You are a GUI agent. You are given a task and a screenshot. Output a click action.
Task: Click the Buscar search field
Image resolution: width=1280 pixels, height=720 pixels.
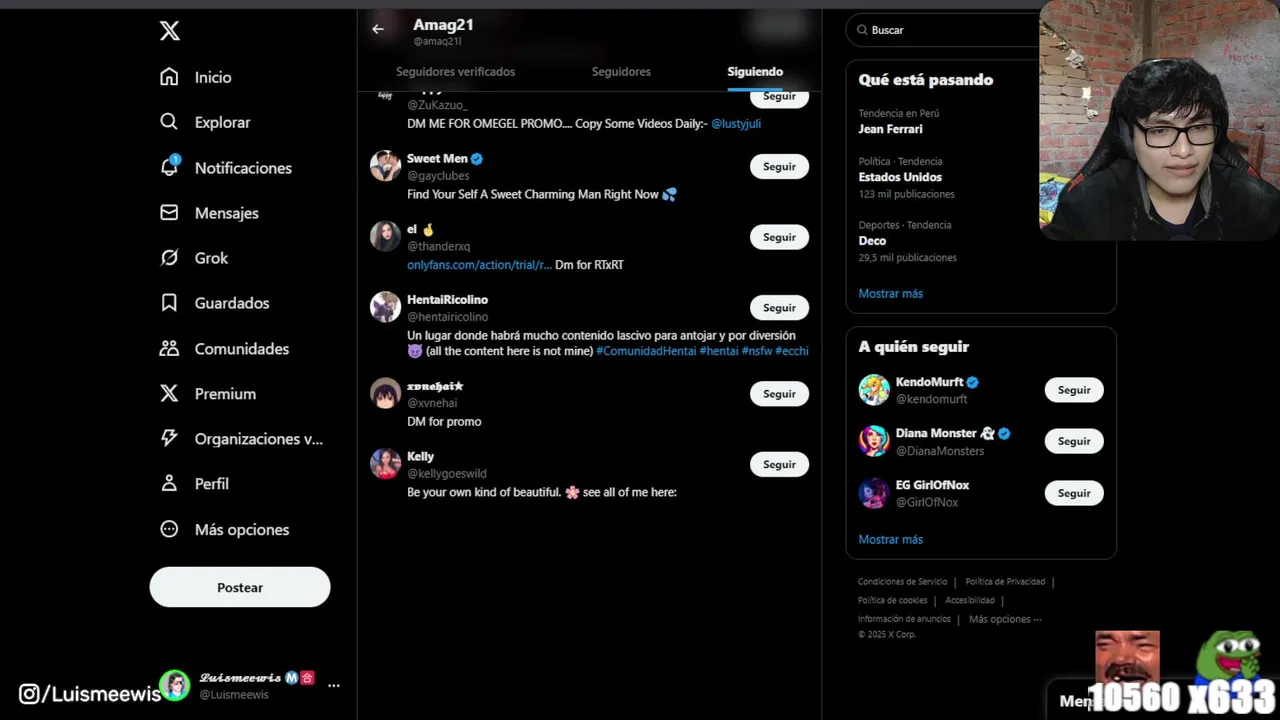click(945, 30)
